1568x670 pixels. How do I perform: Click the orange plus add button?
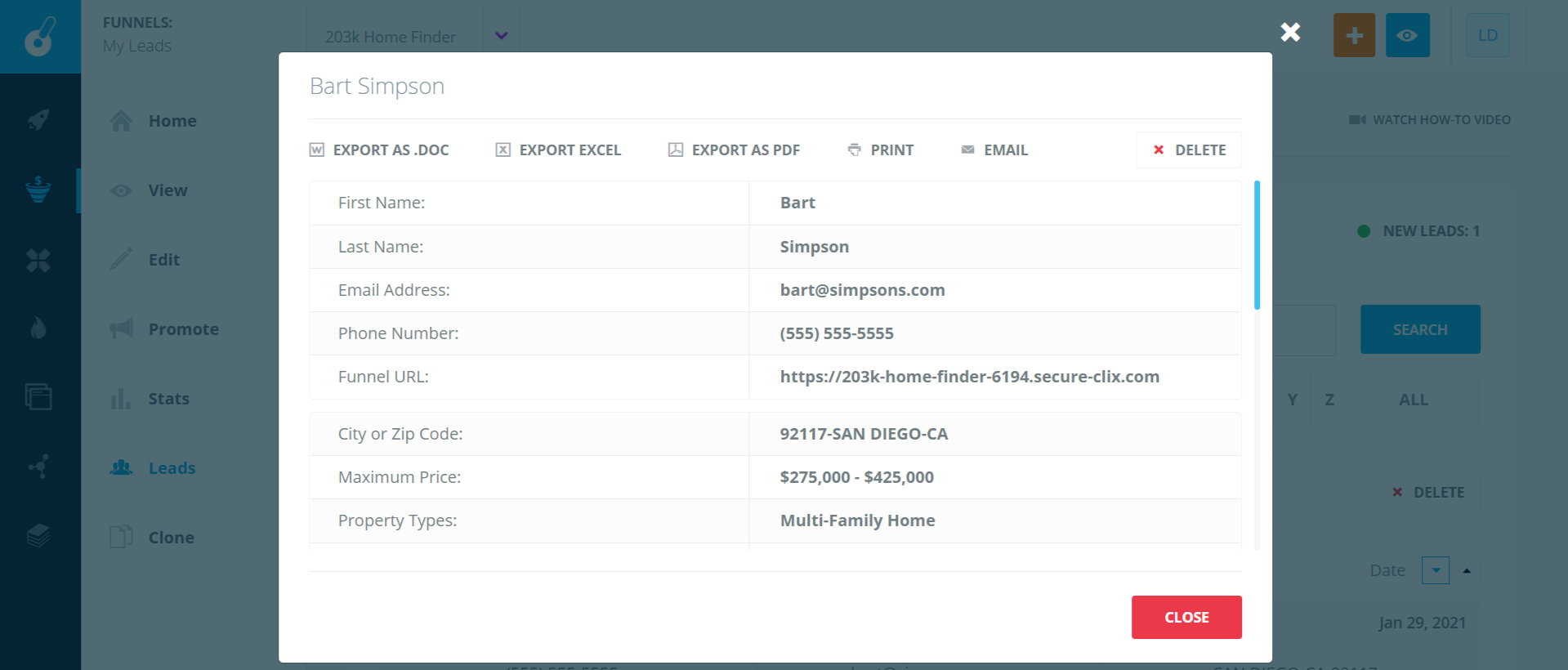pyautogui.click(x=1354, y=35)
